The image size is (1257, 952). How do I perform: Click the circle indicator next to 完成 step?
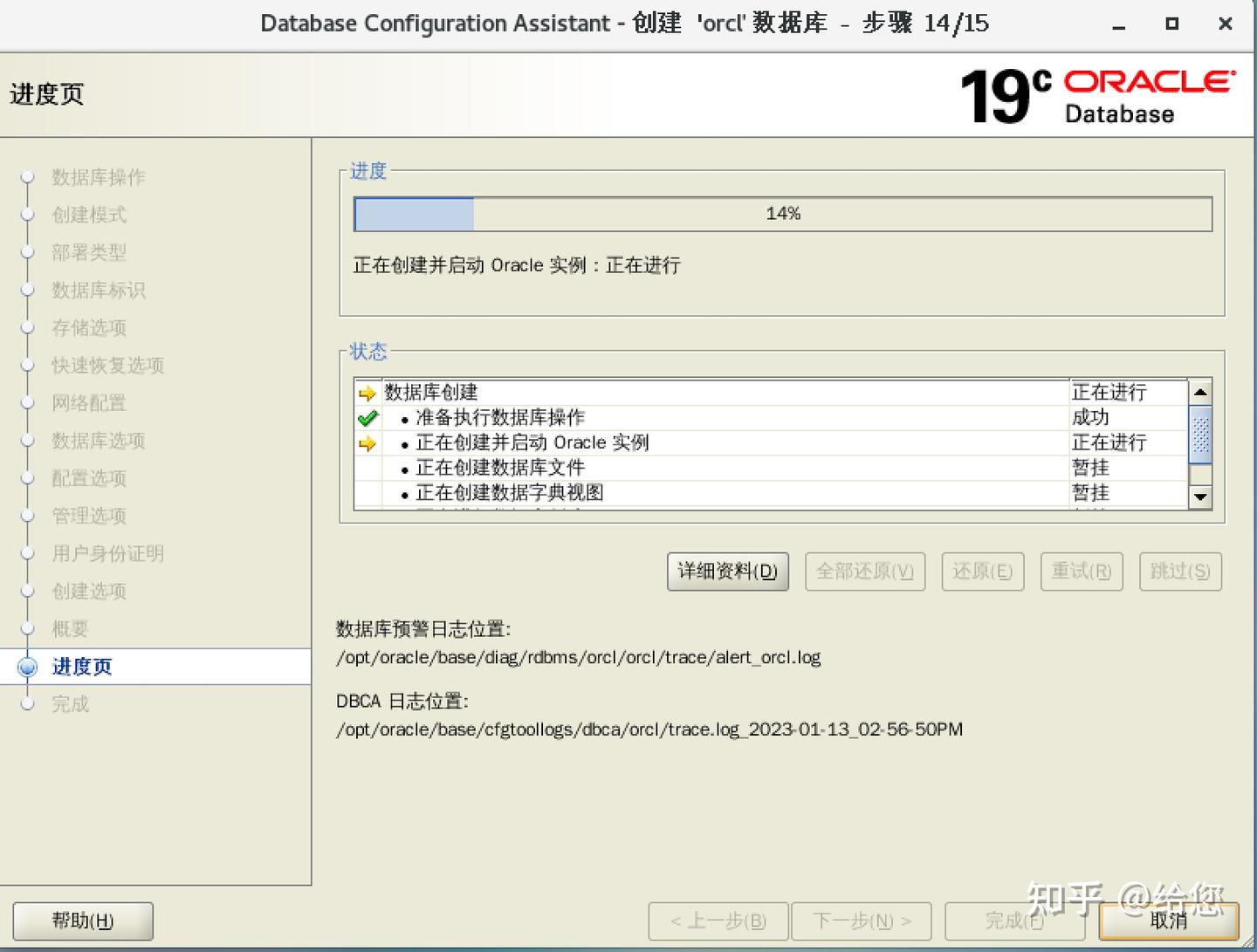[27, 704]
